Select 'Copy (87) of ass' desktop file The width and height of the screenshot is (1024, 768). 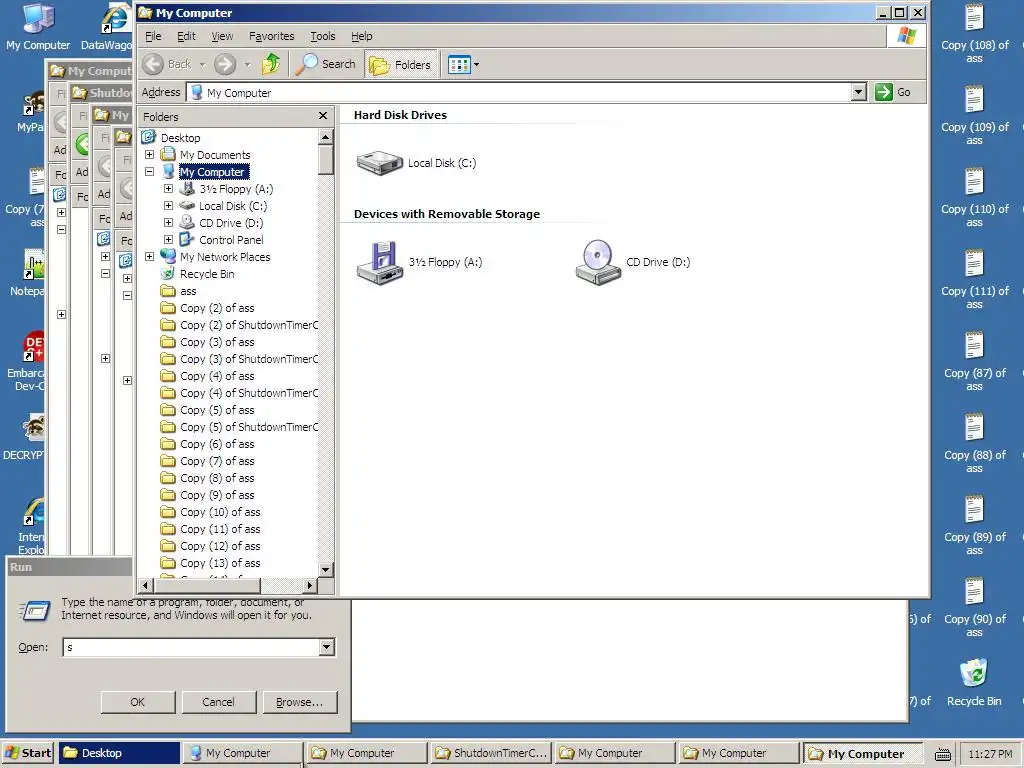pos(974,362)
